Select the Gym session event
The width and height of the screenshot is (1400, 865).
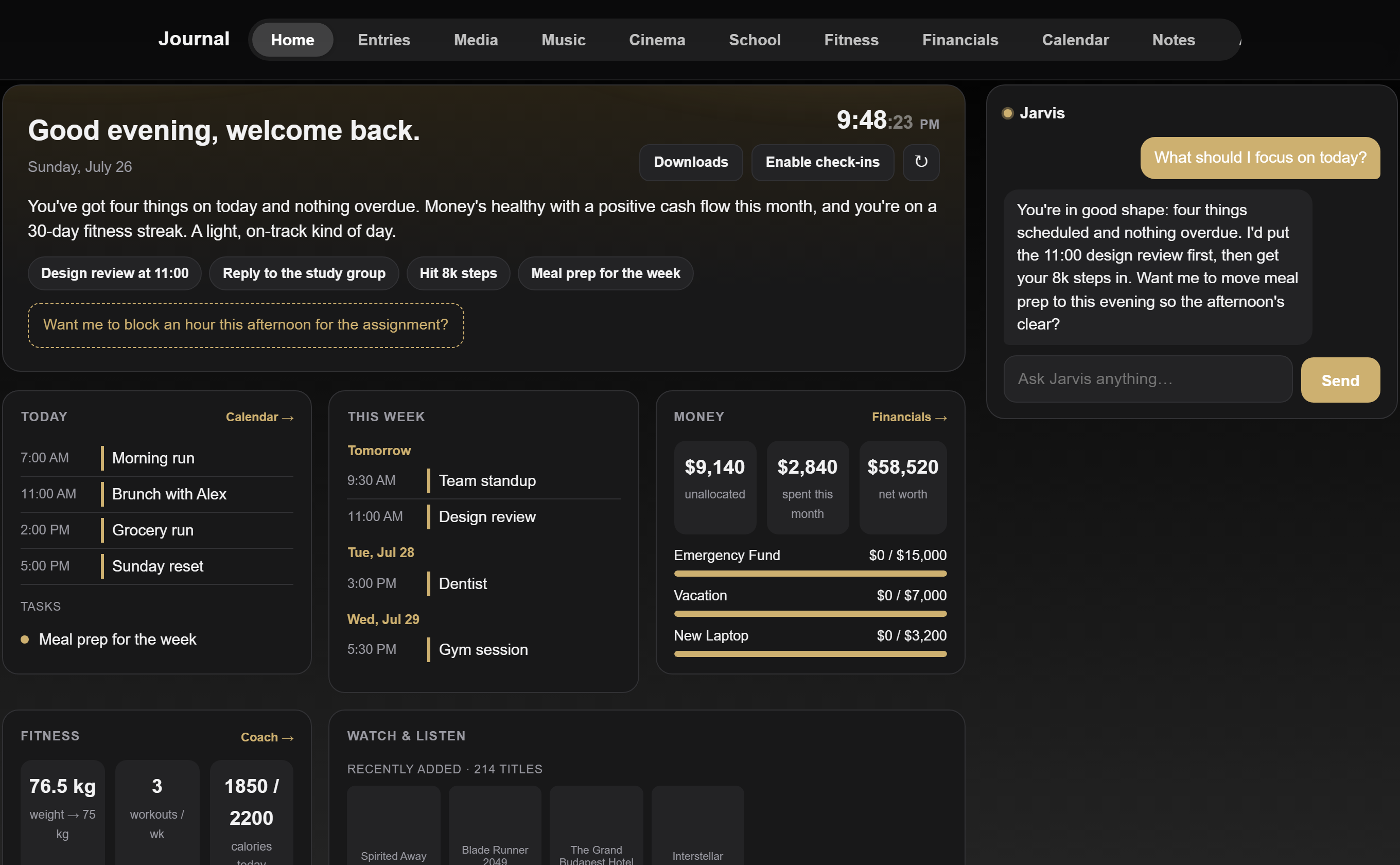483,650
